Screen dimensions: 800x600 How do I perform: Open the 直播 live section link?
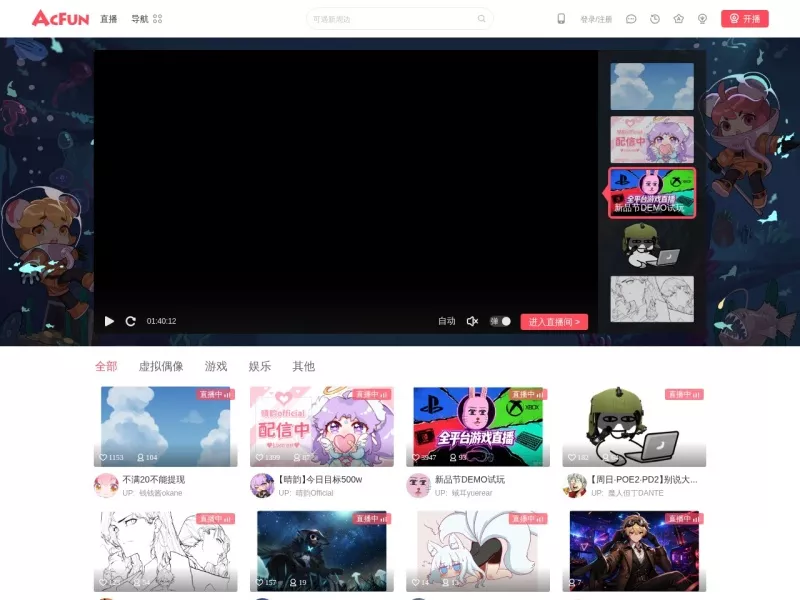(x=108, y=19)
